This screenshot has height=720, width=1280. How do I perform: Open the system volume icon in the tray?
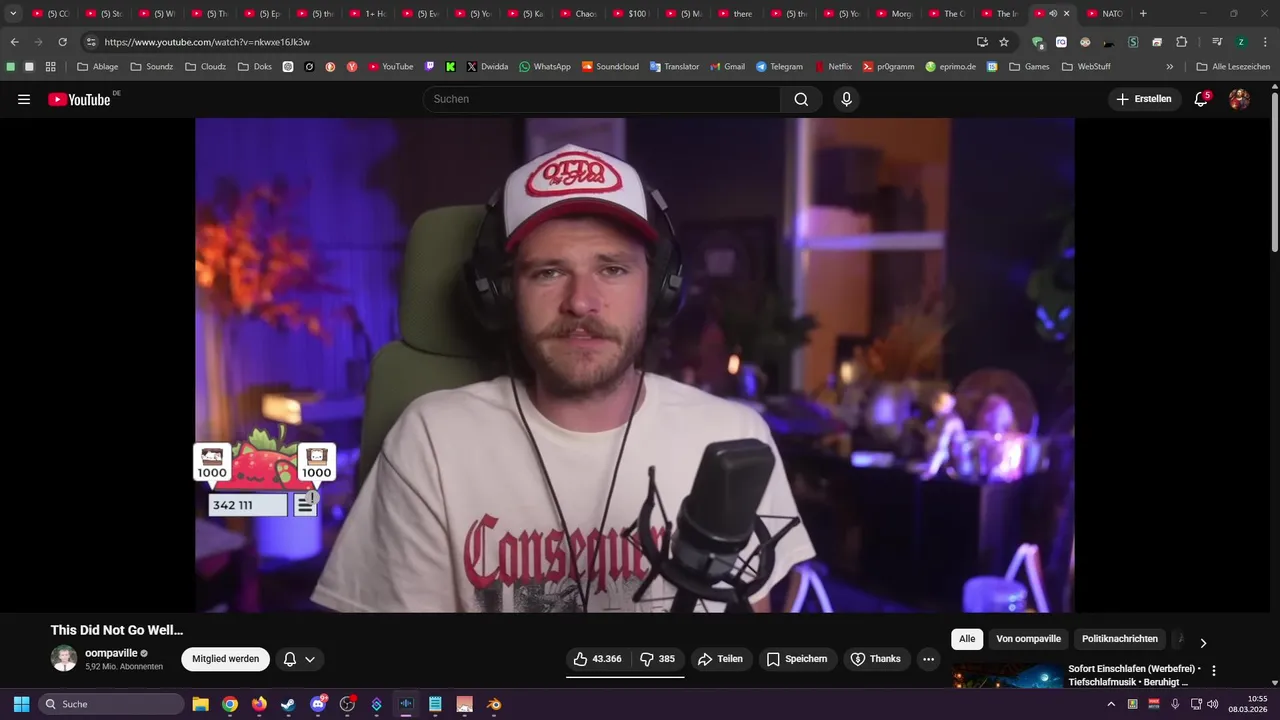pyautogui.click(x=1212, y=704)
